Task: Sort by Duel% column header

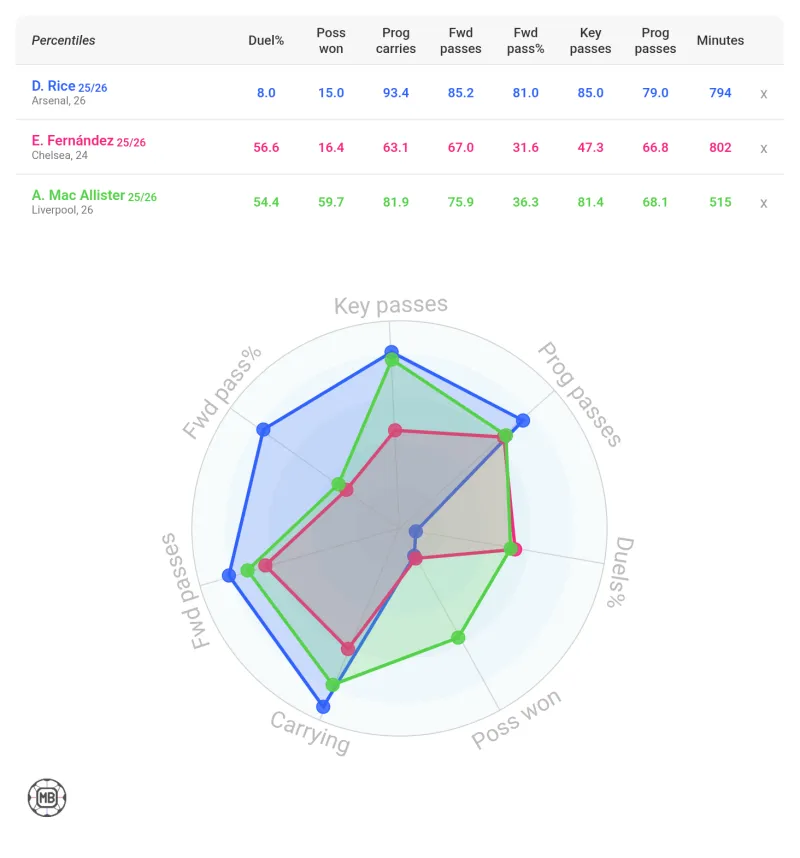Action: point(266,41)
